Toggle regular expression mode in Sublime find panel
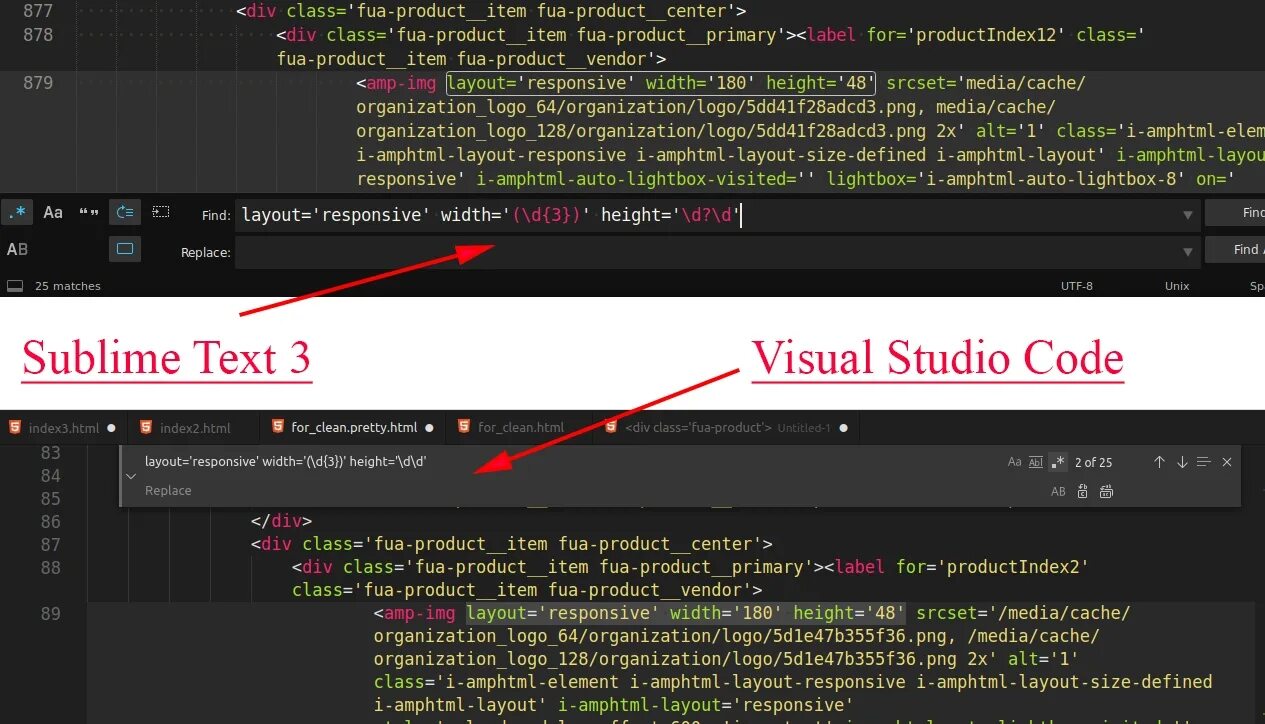1265x724 pixels. [x=17, y=212]
